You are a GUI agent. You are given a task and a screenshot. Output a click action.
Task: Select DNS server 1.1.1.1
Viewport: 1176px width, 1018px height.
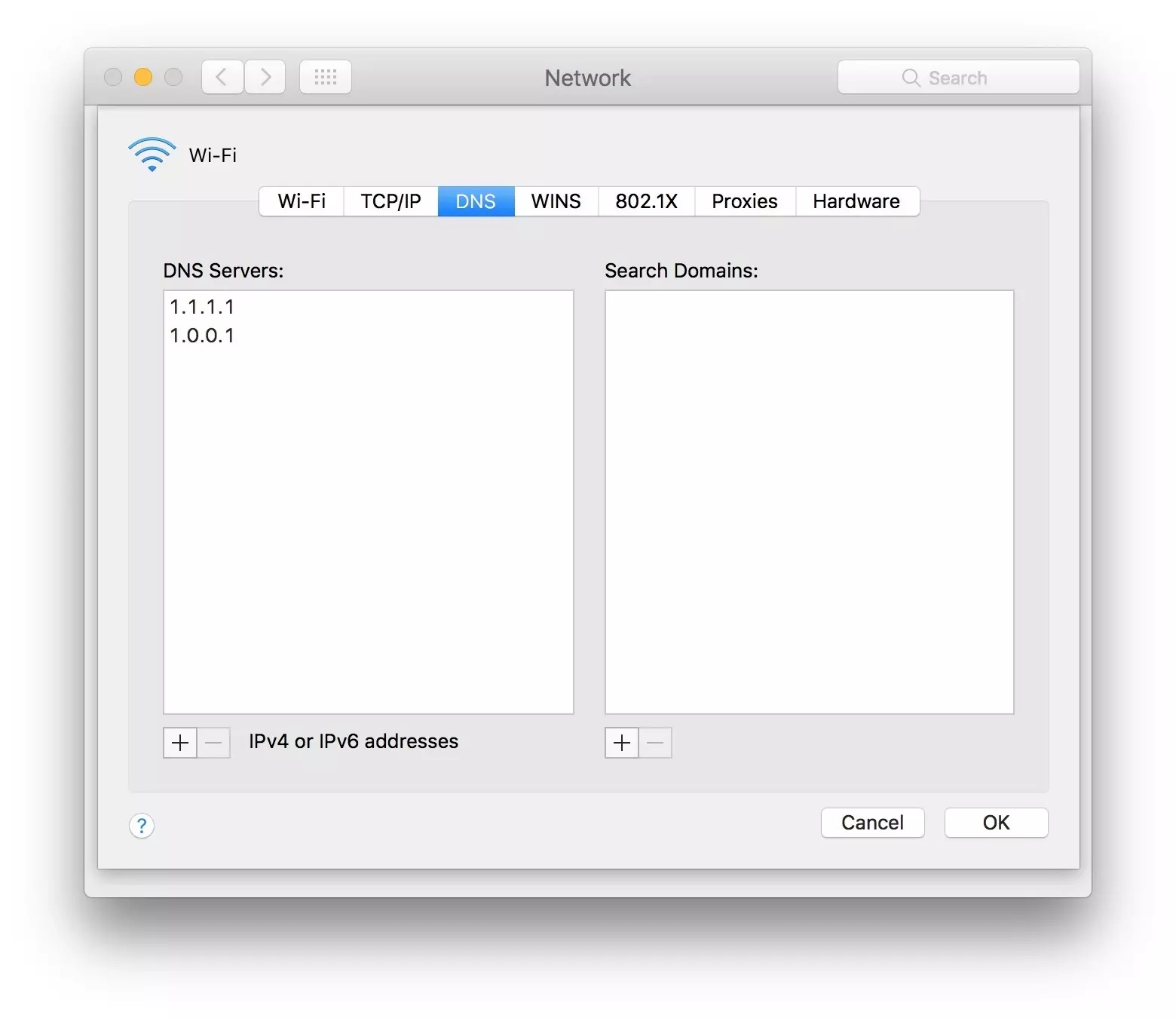coord(368,307)
